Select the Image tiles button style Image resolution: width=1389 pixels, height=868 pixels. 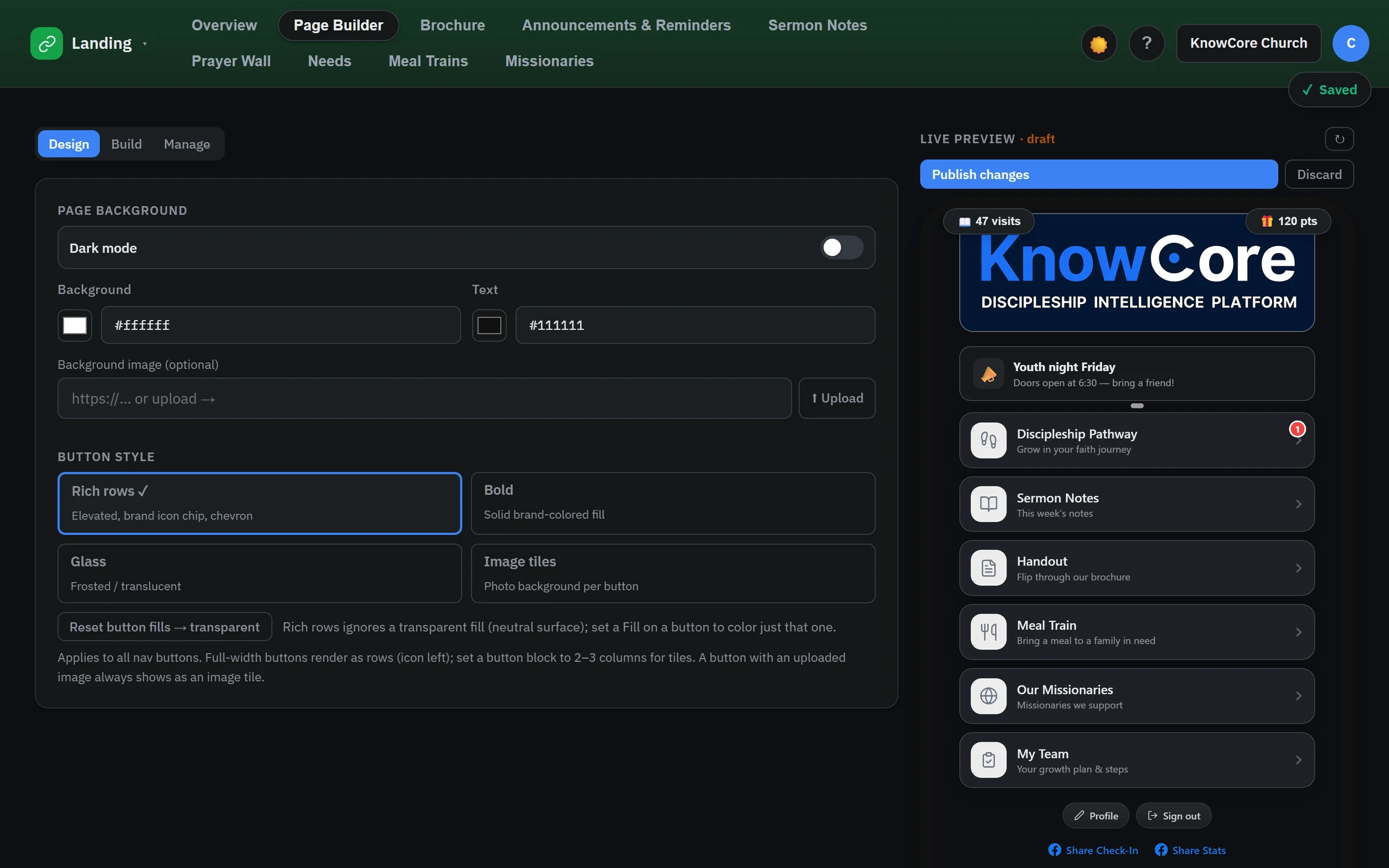point(673,573)
